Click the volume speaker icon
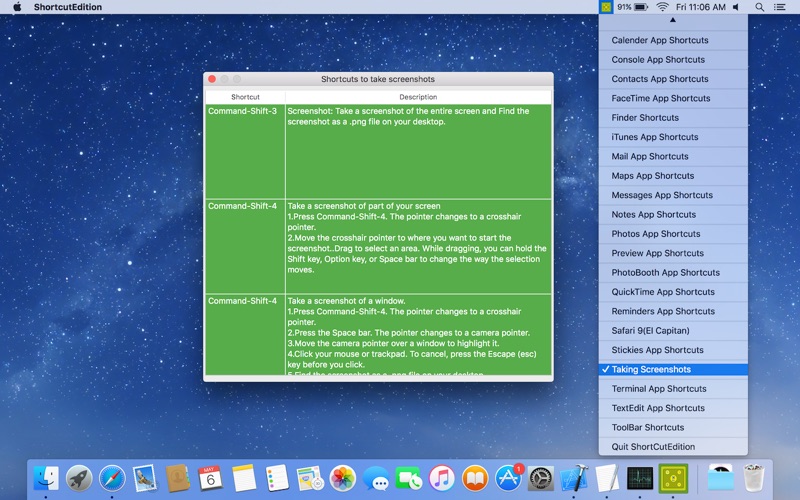The height and width of the screenshot is (500, 800). (738, 7)
